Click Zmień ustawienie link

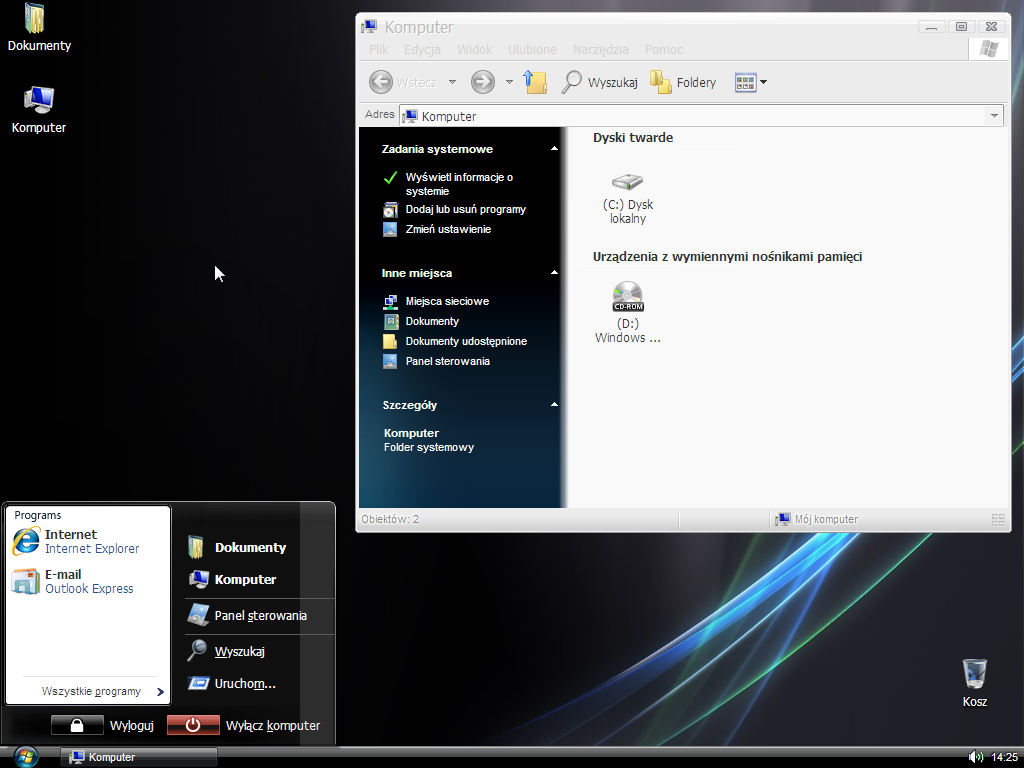tap(448, 229)
